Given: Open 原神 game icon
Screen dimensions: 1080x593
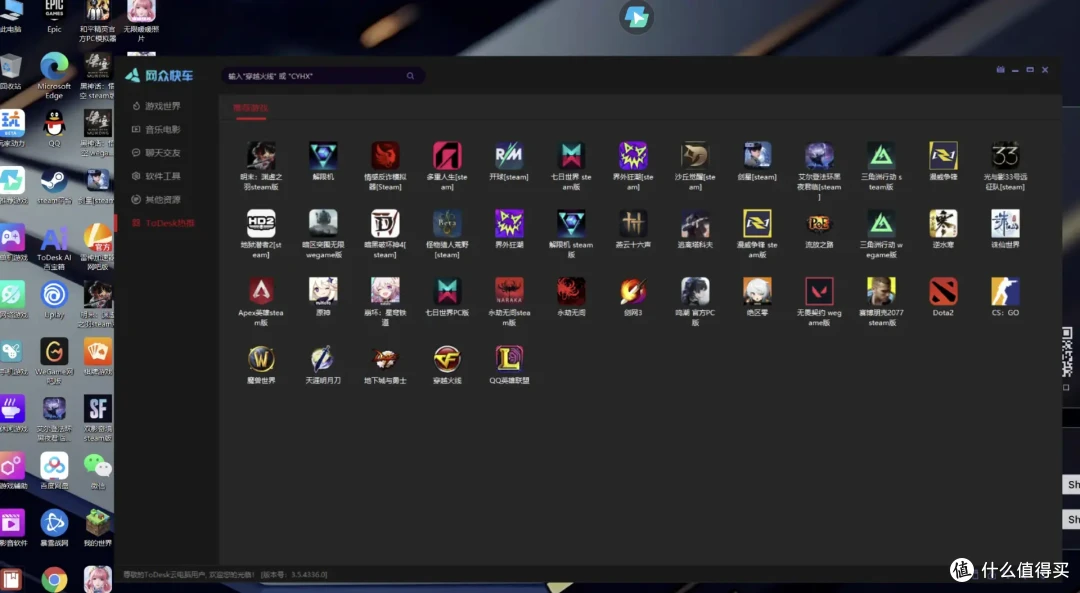Looking at the screenshot, I should point(323,291).
